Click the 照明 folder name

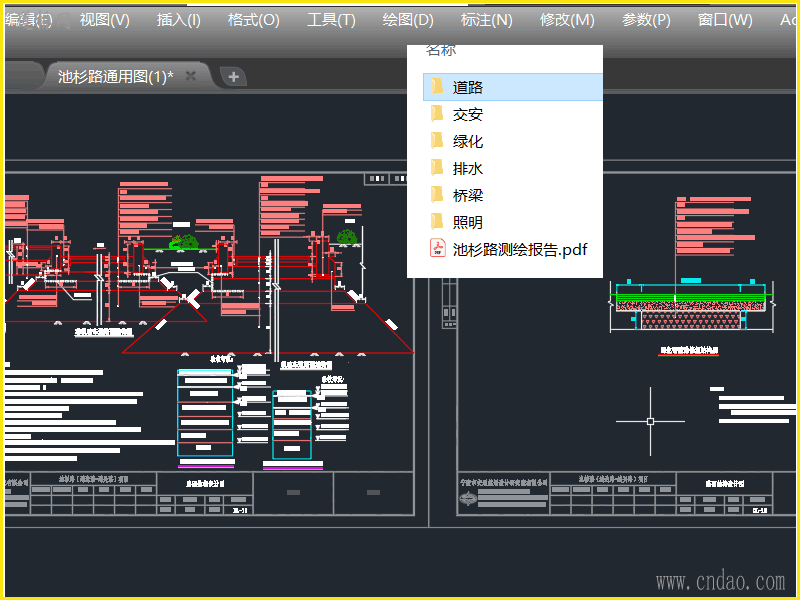click(468, 222)
